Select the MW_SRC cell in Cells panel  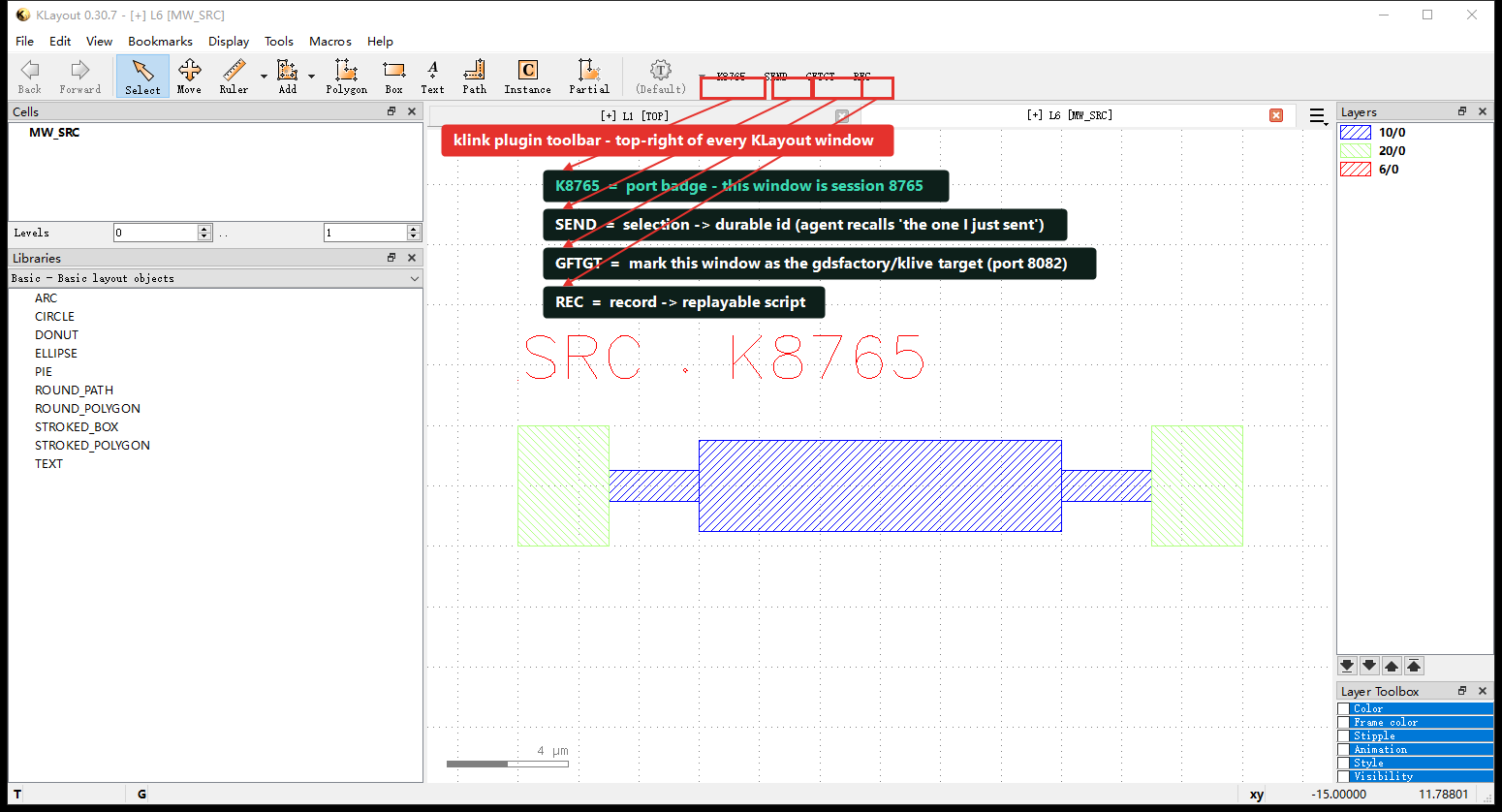point(54,133)
